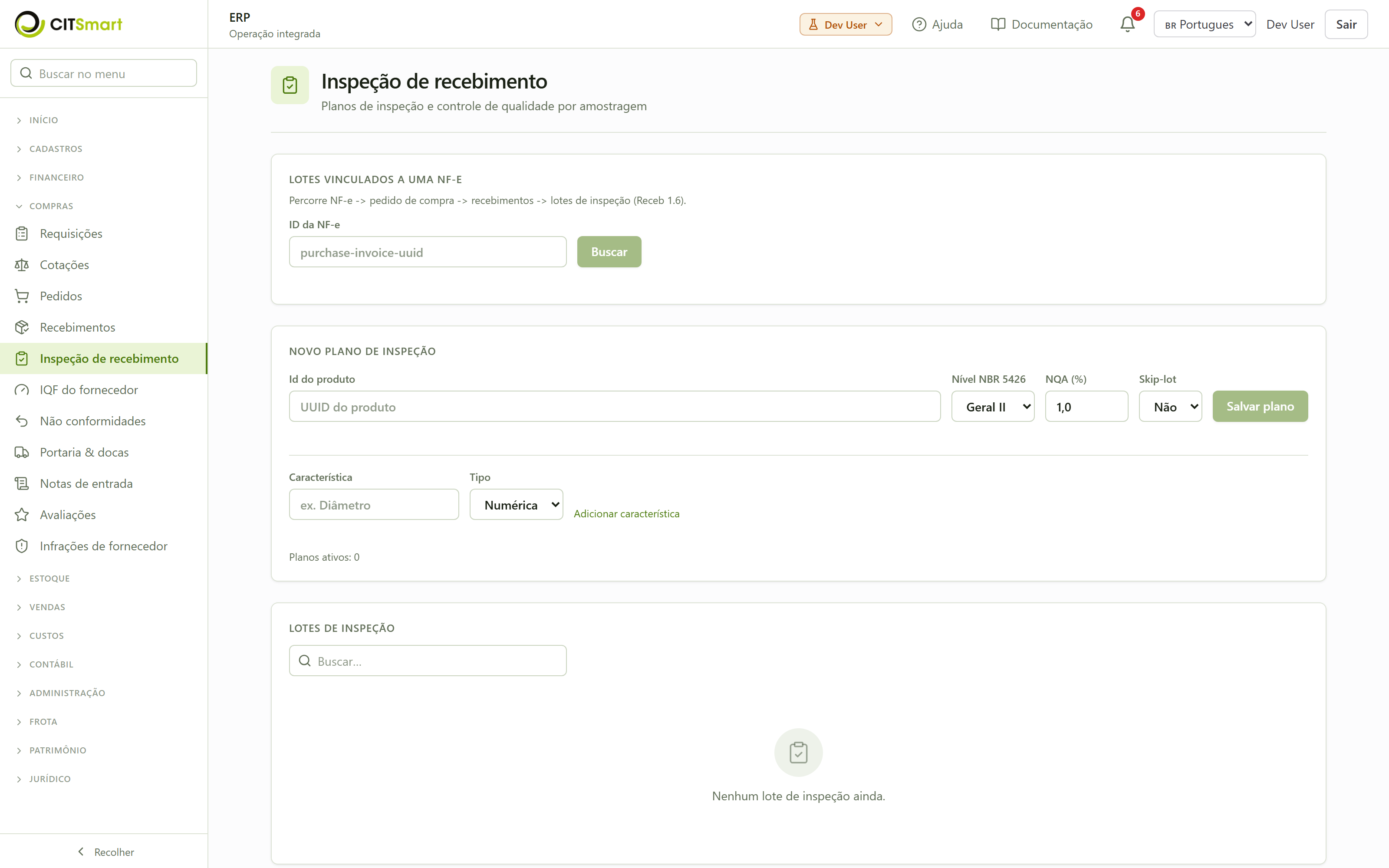Click the Requisições clipboard icon

pos(22,233)
